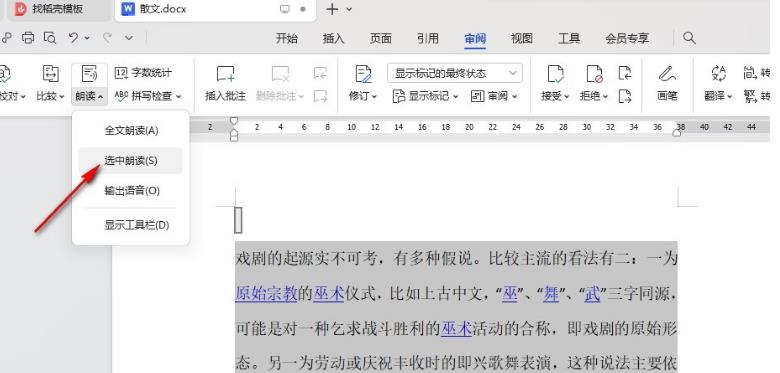Expand the 翻译 dropdown arrow

pyautogui.click(x=730, y=96)
